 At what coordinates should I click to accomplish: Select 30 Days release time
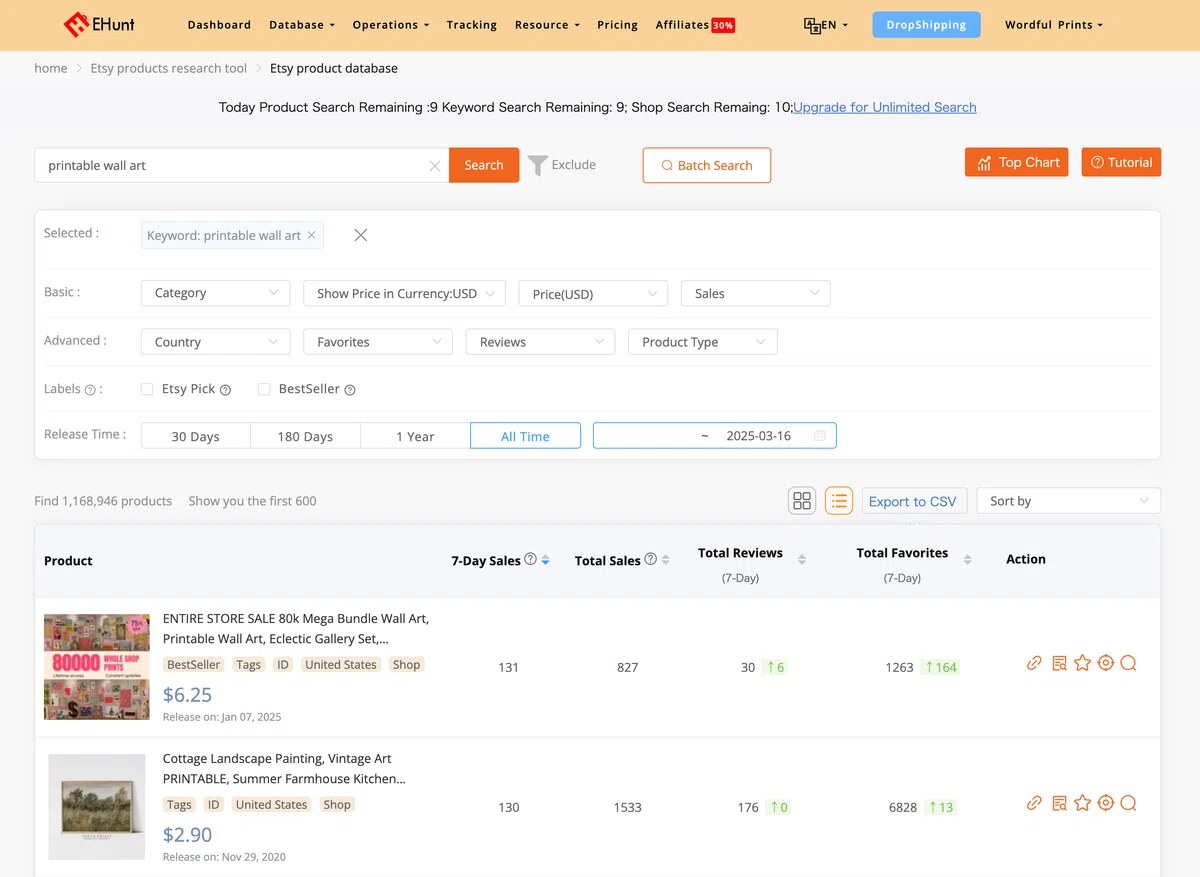coord(195,436)
